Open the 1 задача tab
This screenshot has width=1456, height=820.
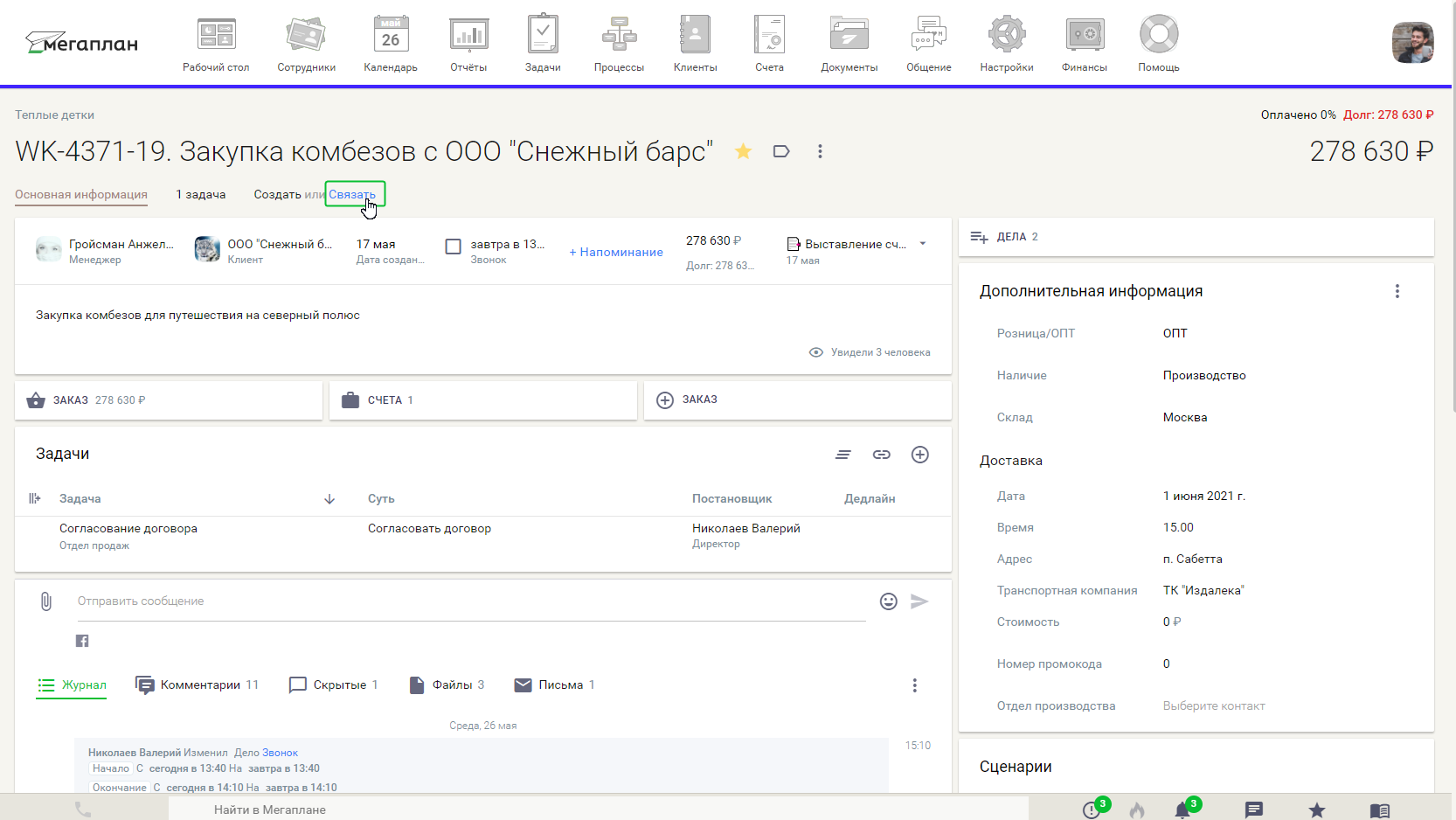point(201,194)
